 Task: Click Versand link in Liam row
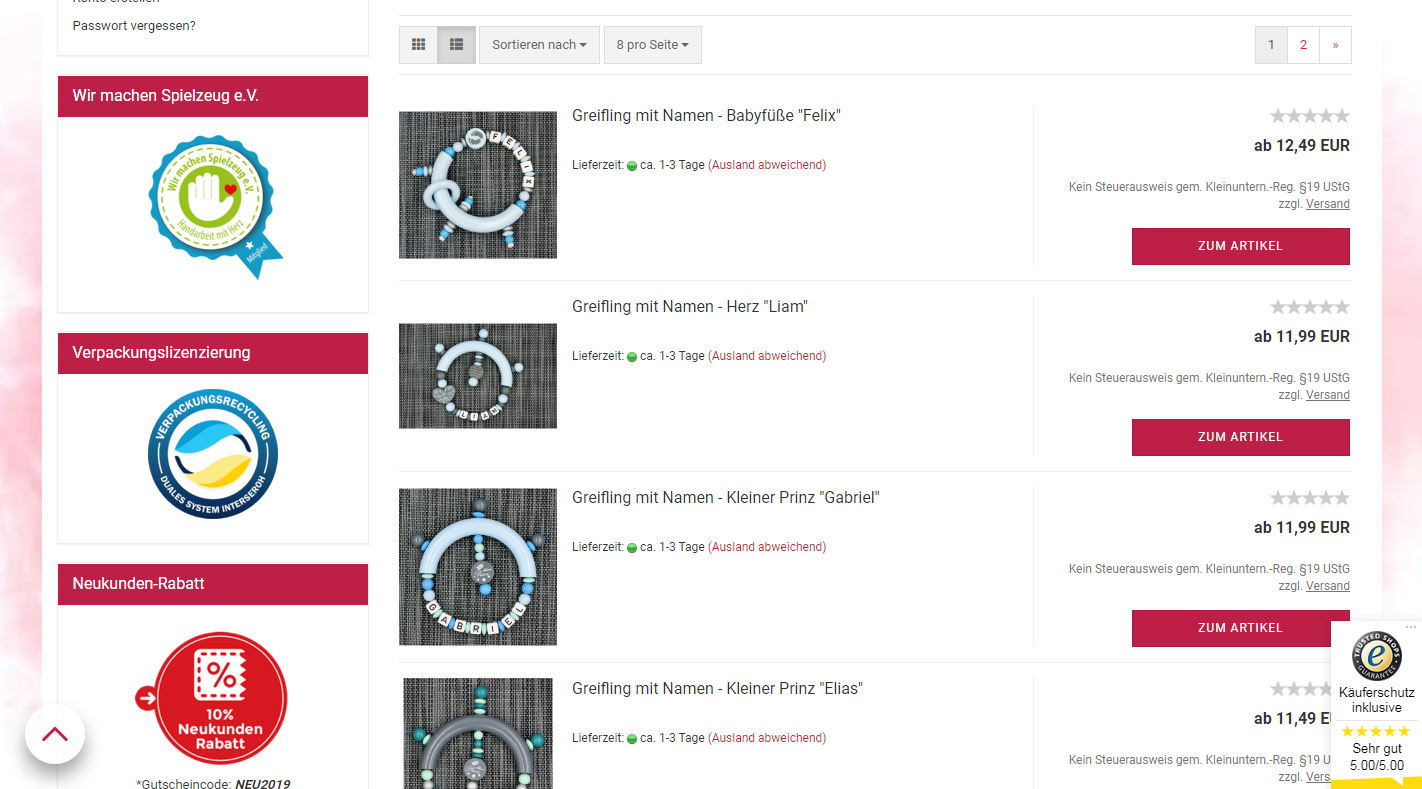(1328, 395)
